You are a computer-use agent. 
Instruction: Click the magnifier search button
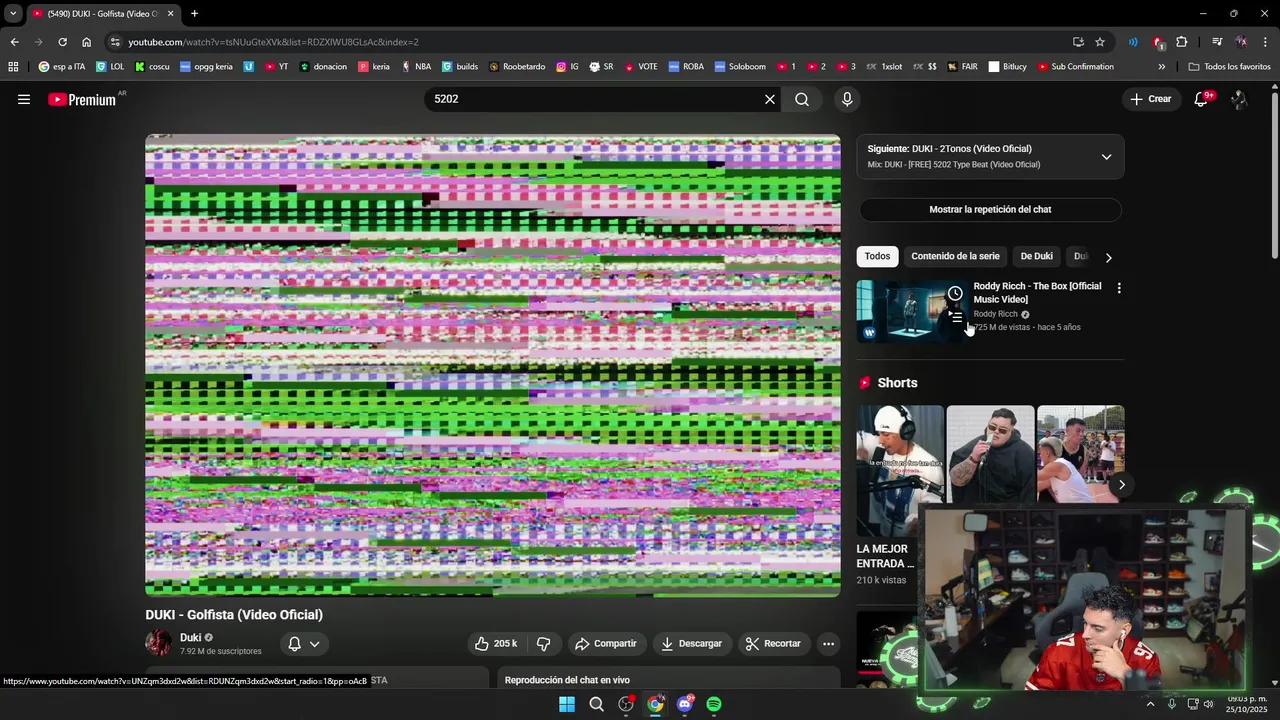click(x=802, y=99)
